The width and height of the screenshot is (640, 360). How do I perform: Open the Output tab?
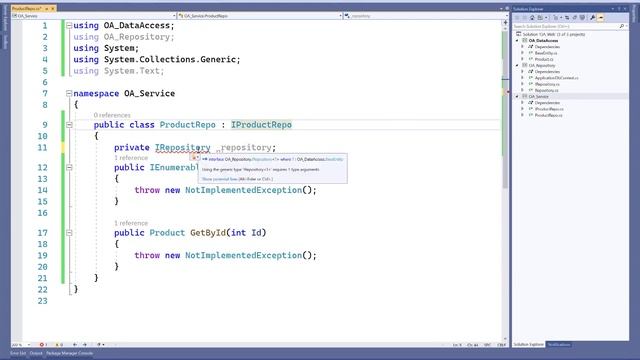36,353
